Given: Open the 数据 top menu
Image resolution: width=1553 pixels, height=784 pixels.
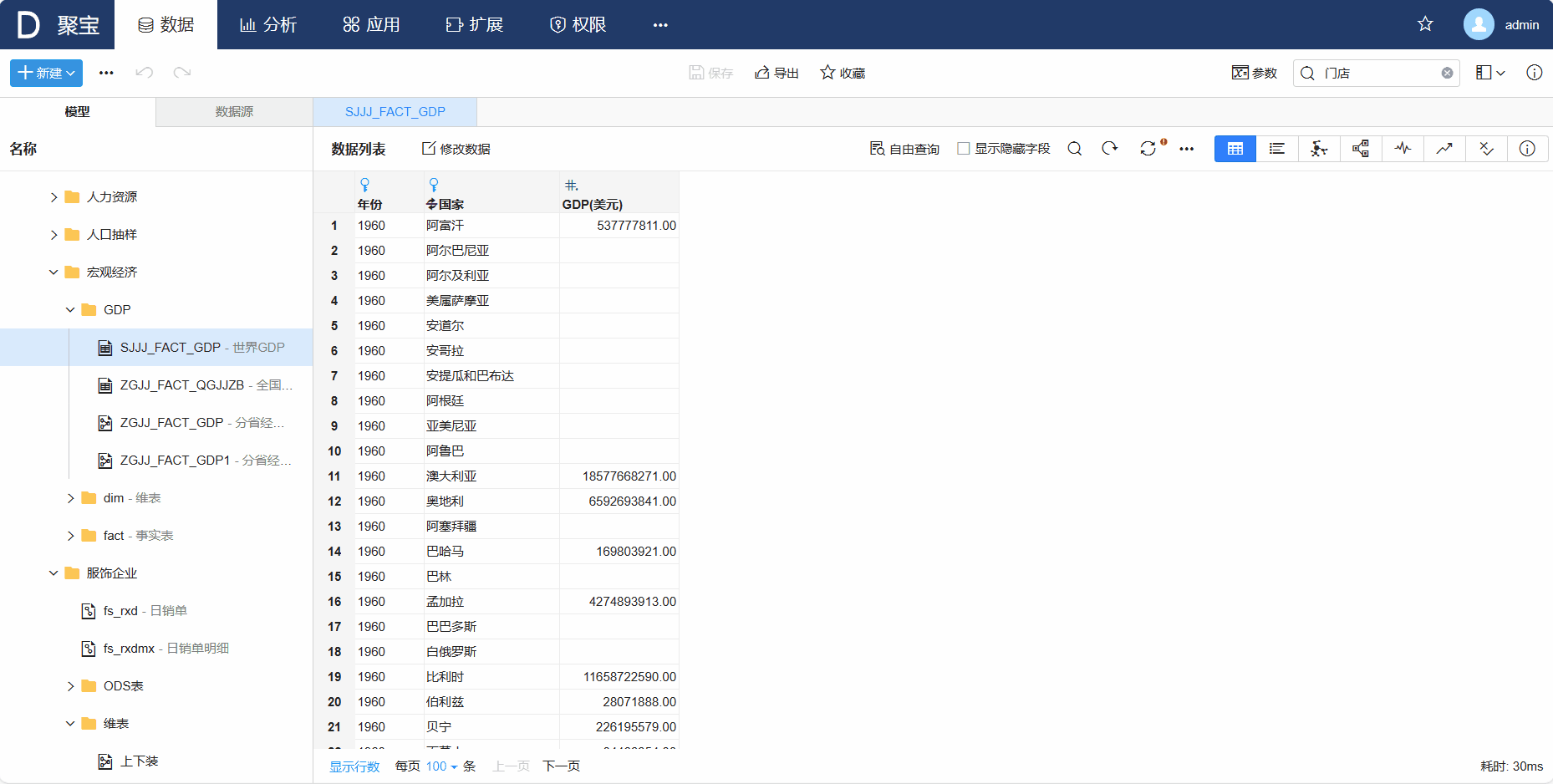Looking at the screenshot, I should coord(165,25).
